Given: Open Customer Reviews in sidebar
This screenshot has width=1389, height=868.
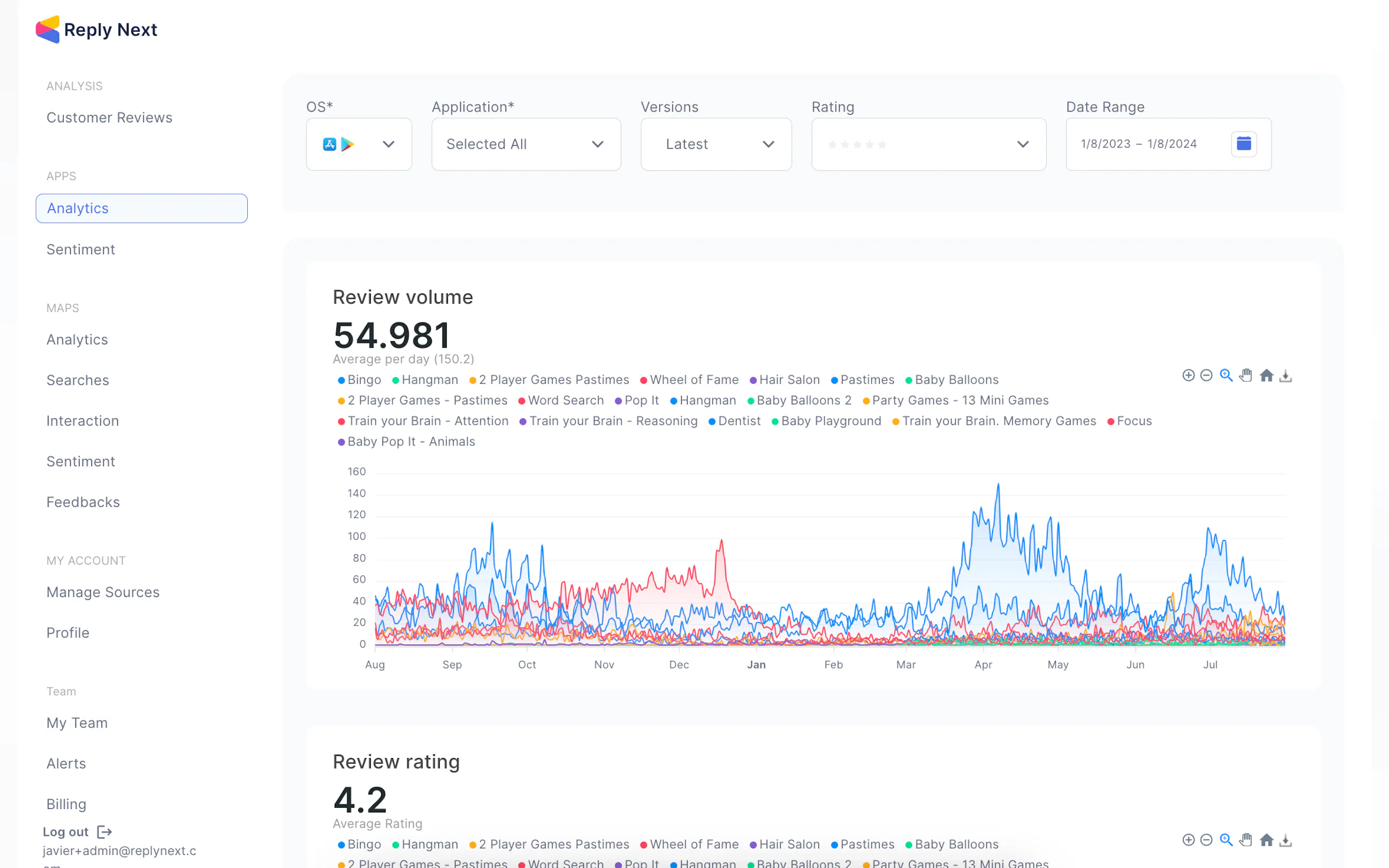Looking at the screenshot, I should coord(109,118).
